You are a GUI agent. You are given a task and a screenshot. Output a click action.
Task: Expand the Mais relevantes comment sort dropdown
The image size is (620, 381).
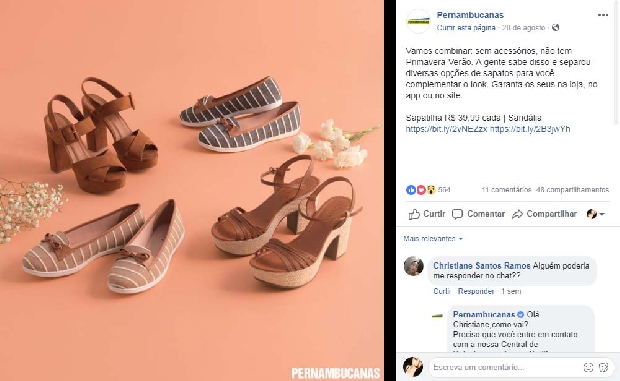(433, 239)
